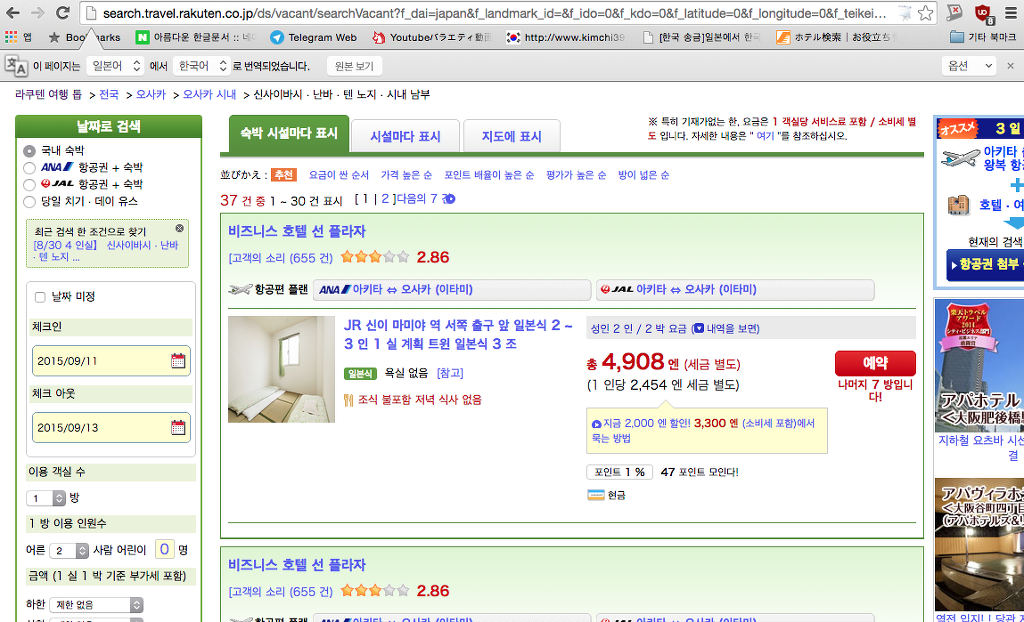Open check-out date calendar icon
The image size is (1024, 622).
tap(178, 427)
